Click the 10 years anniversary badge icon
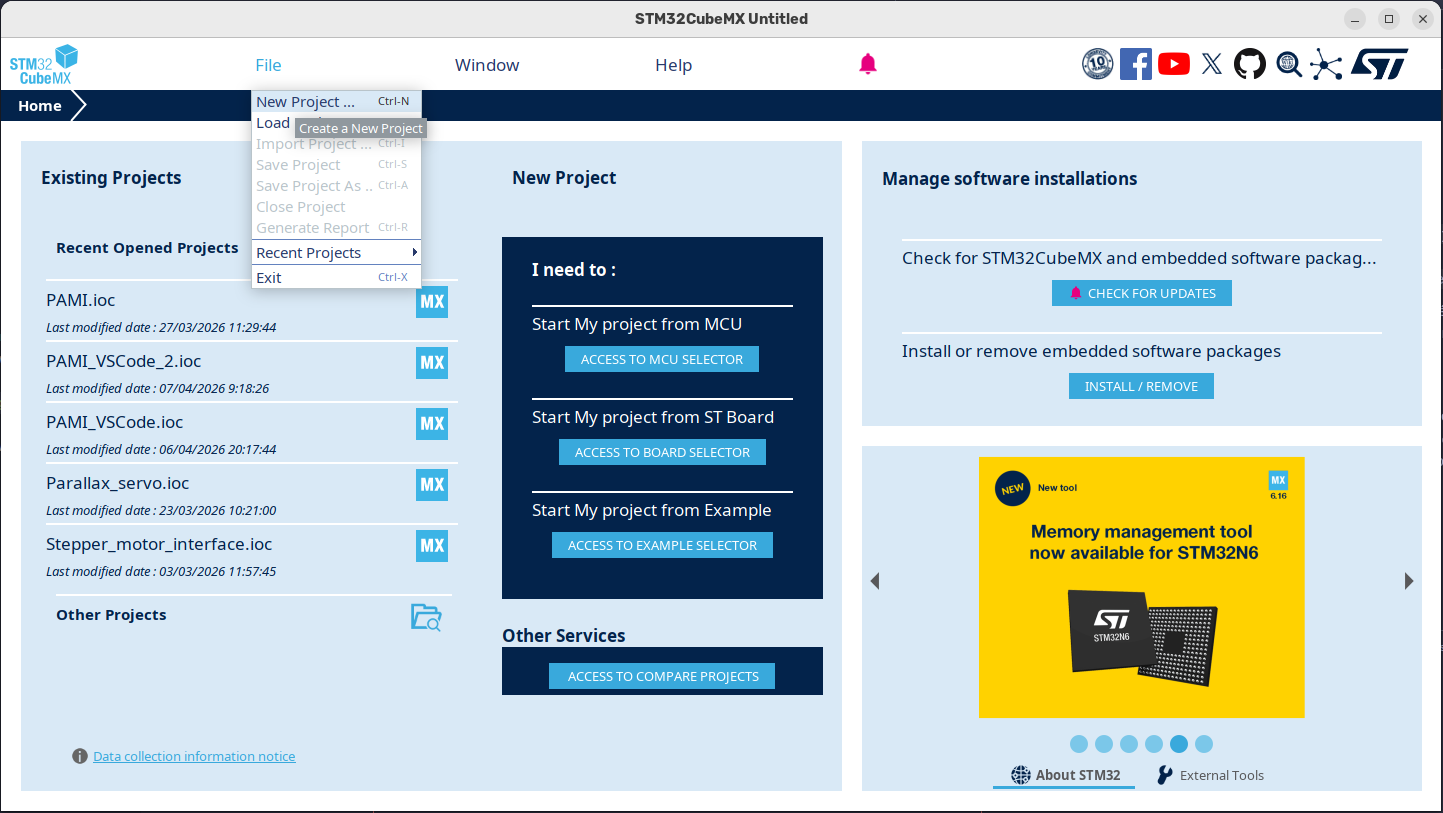 [1097, 64]
